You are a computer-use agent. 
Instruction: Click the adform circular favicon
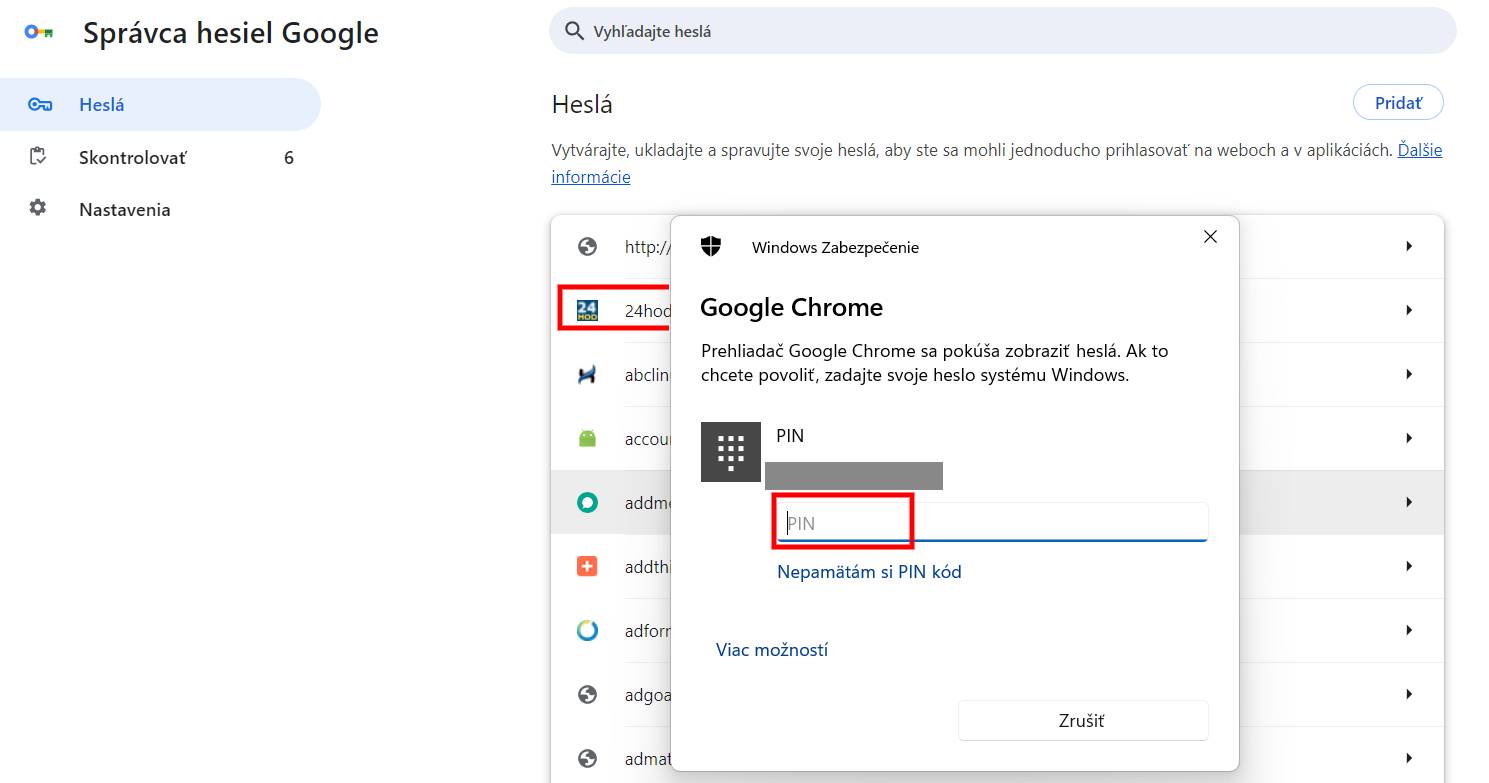click(x=587, y=630)
